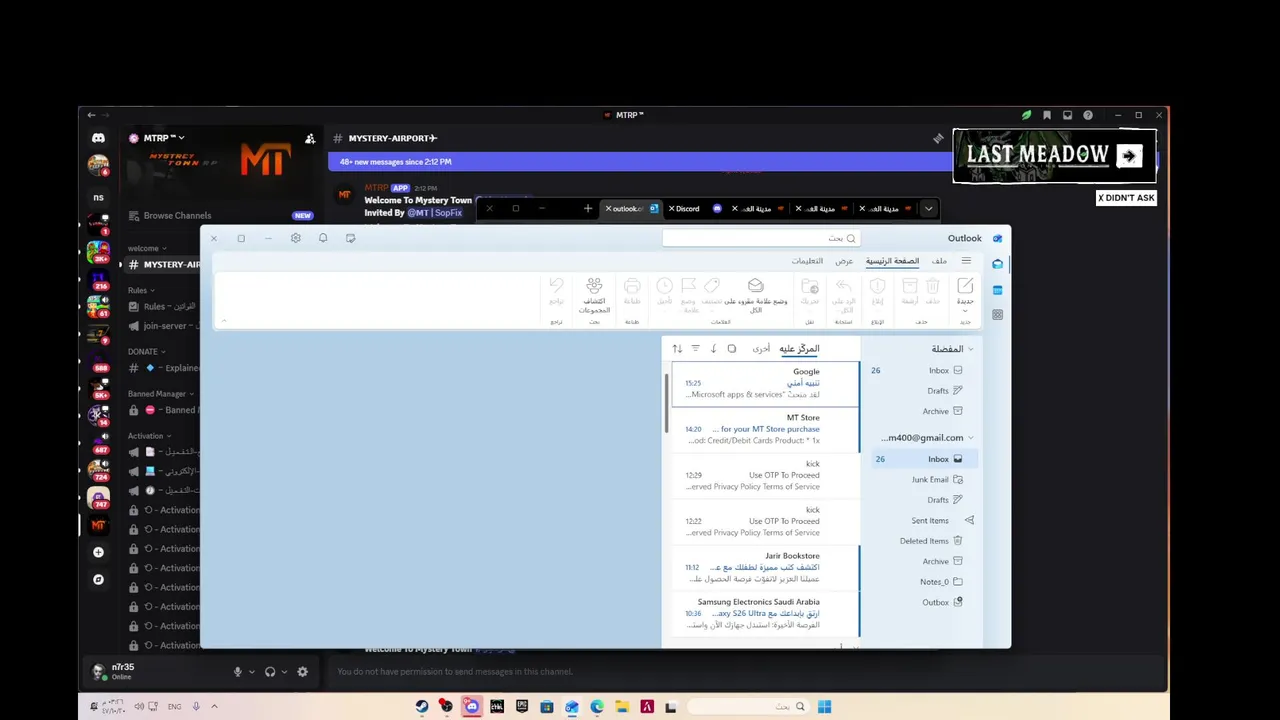This screenshot has height=720, width=1280.
Task: Select the Other (أخرى) inbox tab
Action: (x=762, y=348)
